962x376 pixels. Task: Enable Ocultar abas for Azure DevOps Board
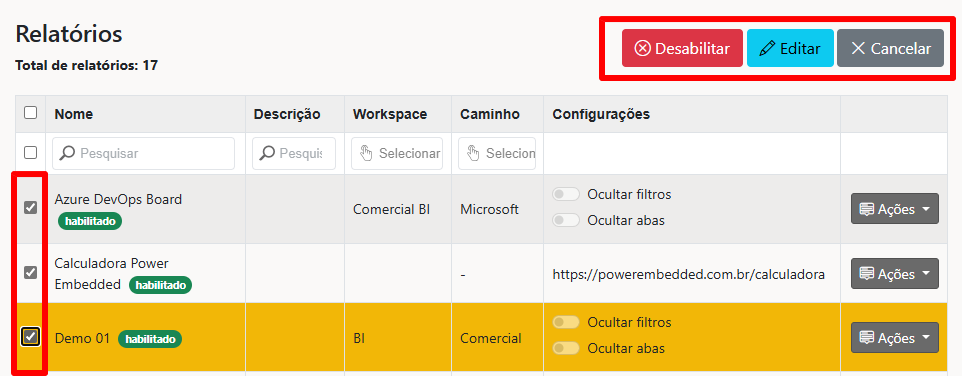pyautogui.click(x=566, y=220)
